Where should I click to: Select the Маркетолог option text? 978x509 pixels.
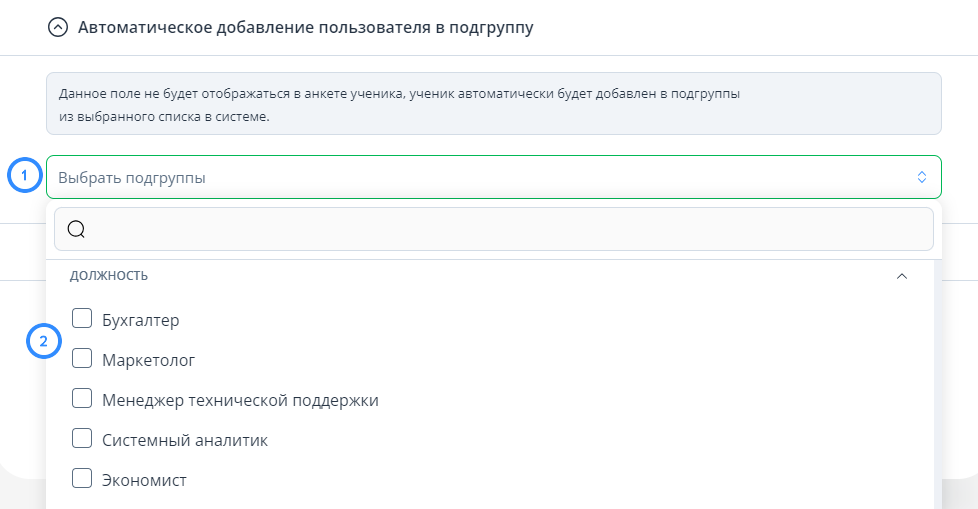pyautogui.click(x=148, y=361)
